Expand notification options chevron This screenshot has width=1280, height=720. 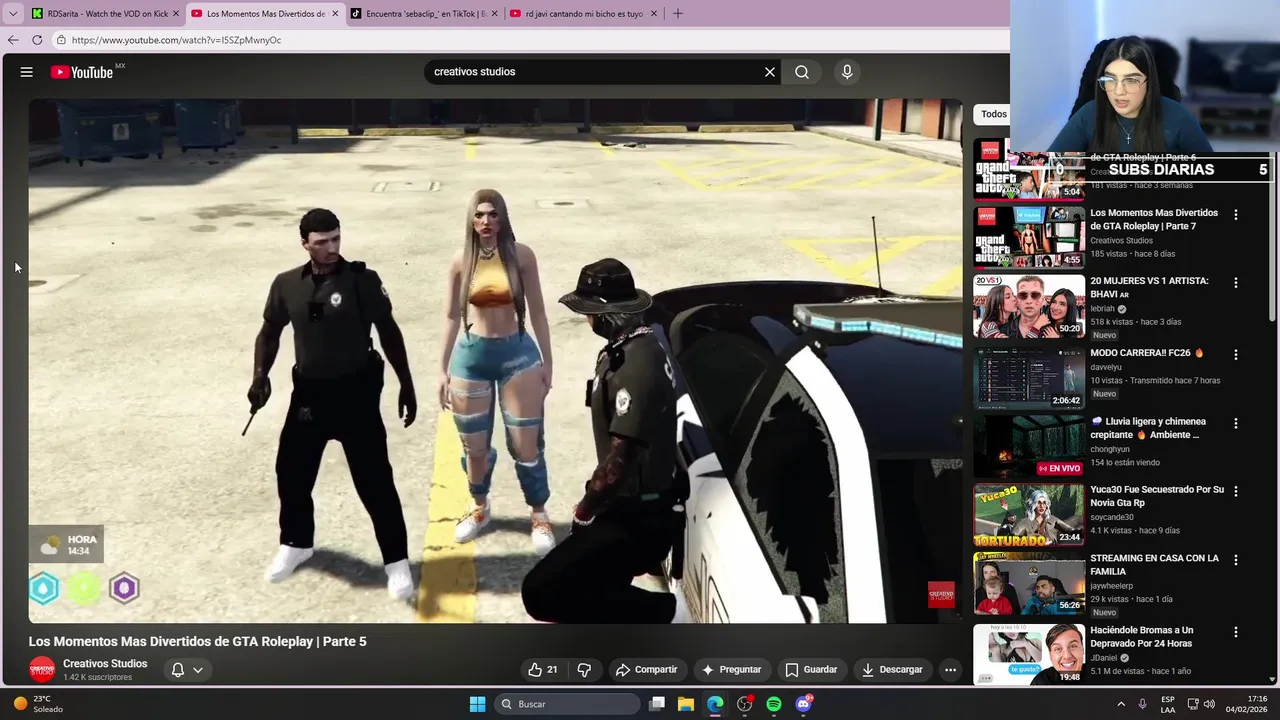point(198,670)
